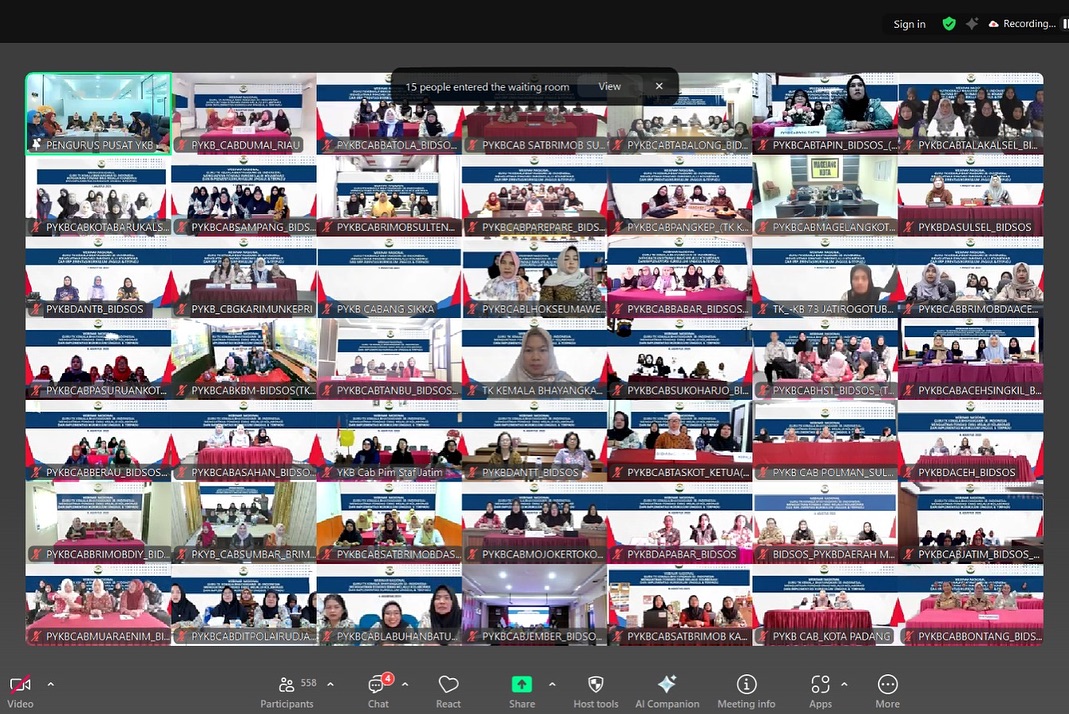Dismiss the waiting room notification
Image resolution: width=1069 pixels, height=714 pixels.
tap(659, 87)
